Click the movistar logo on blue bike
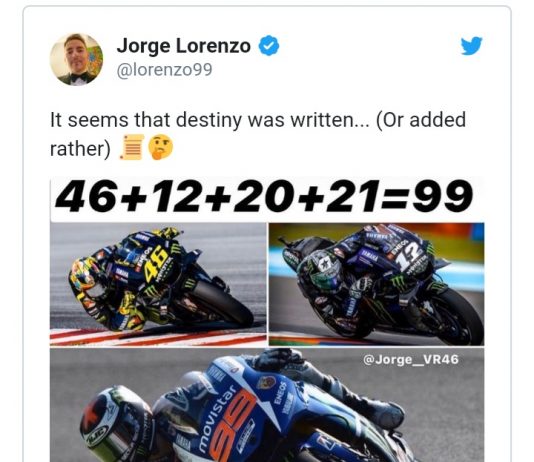Viewport: 534px width, 462px height. [x=217, y=419]
